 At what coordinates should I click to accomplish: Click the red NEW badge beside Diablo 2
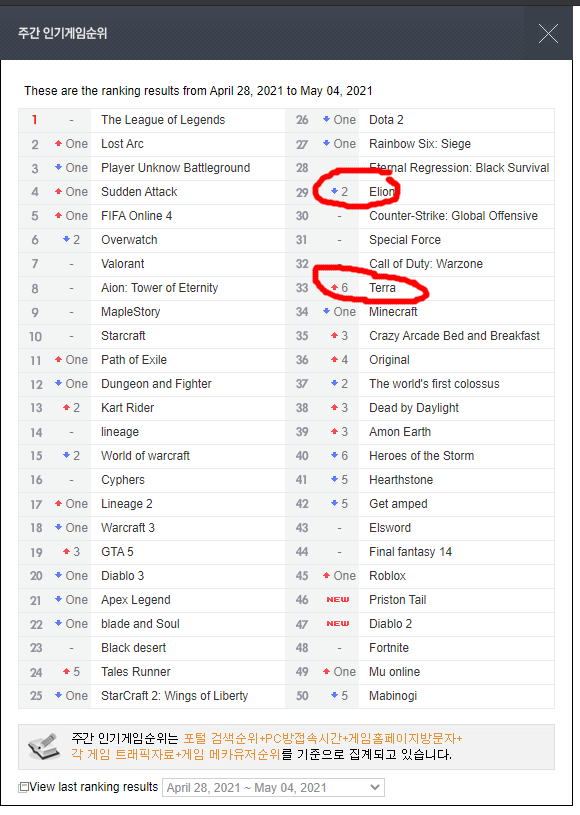(x=338, y=624)
